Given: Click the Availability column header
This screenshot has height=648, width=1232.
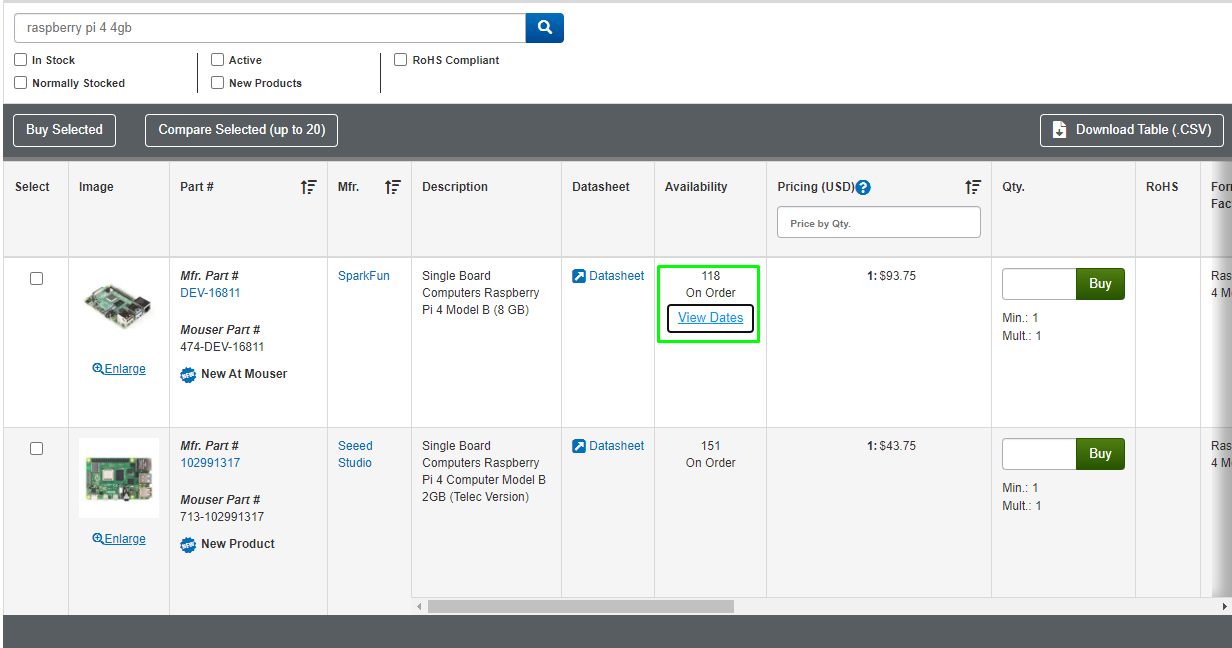Looking at the screenshot, I should coord(696,187).
